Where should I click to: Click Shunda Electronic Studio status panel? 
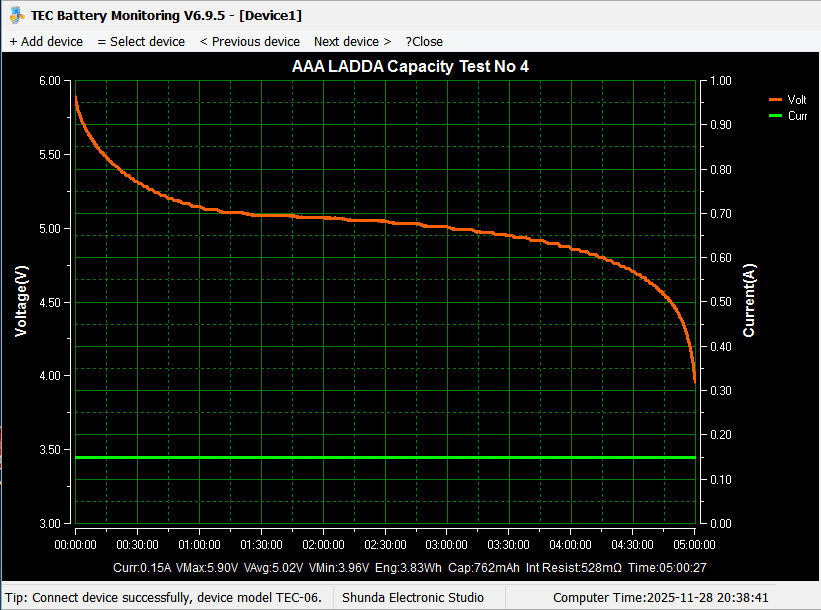coord(413,597)
